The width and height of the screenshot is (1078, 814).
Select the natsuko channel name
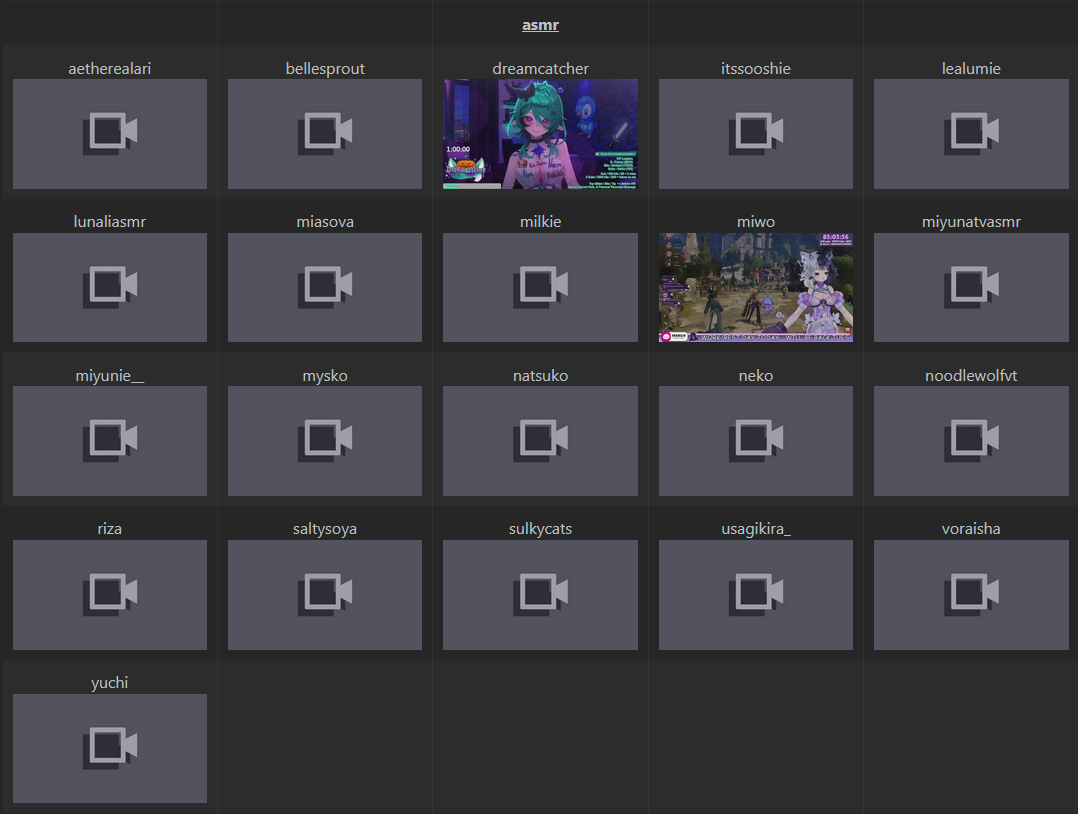coord(540,376)
